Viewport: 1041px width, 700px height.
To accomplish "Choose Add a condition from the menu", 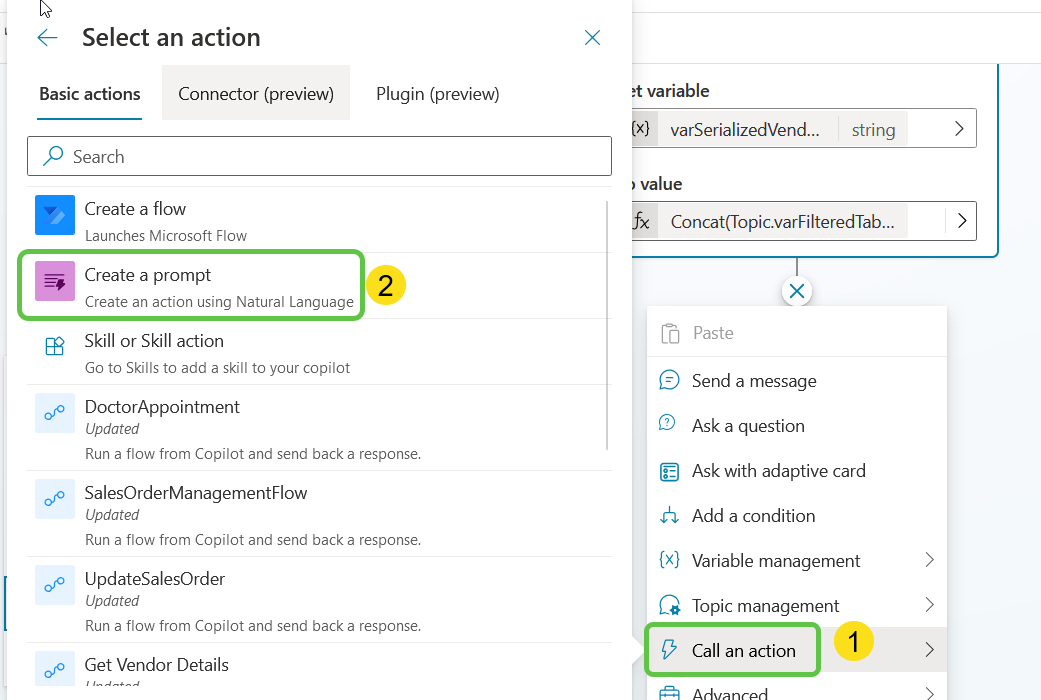I will point(752,515).
